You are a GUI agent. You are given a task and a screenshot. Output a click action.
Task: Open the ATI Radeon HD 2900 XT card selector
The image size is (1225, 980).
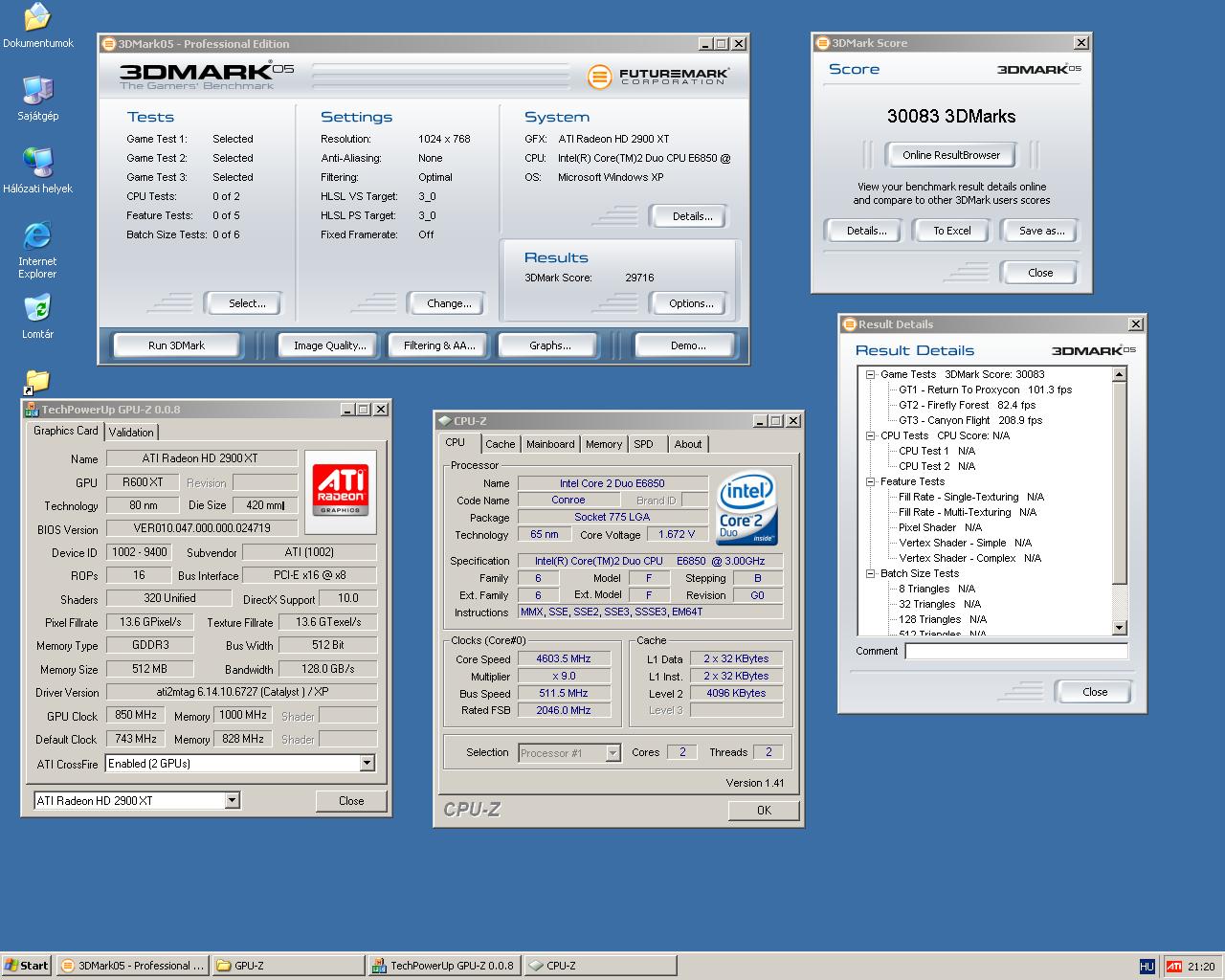232,801
